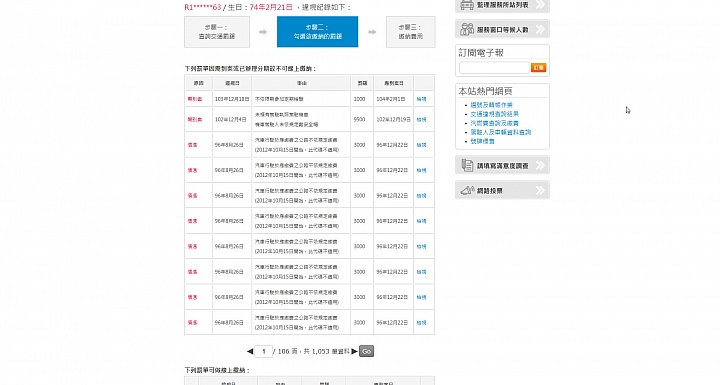The width and height of the screenshot is (720, 385).
Task: Open 交通違規查詢結果 popular page link
Action: [x=494, y=114]
